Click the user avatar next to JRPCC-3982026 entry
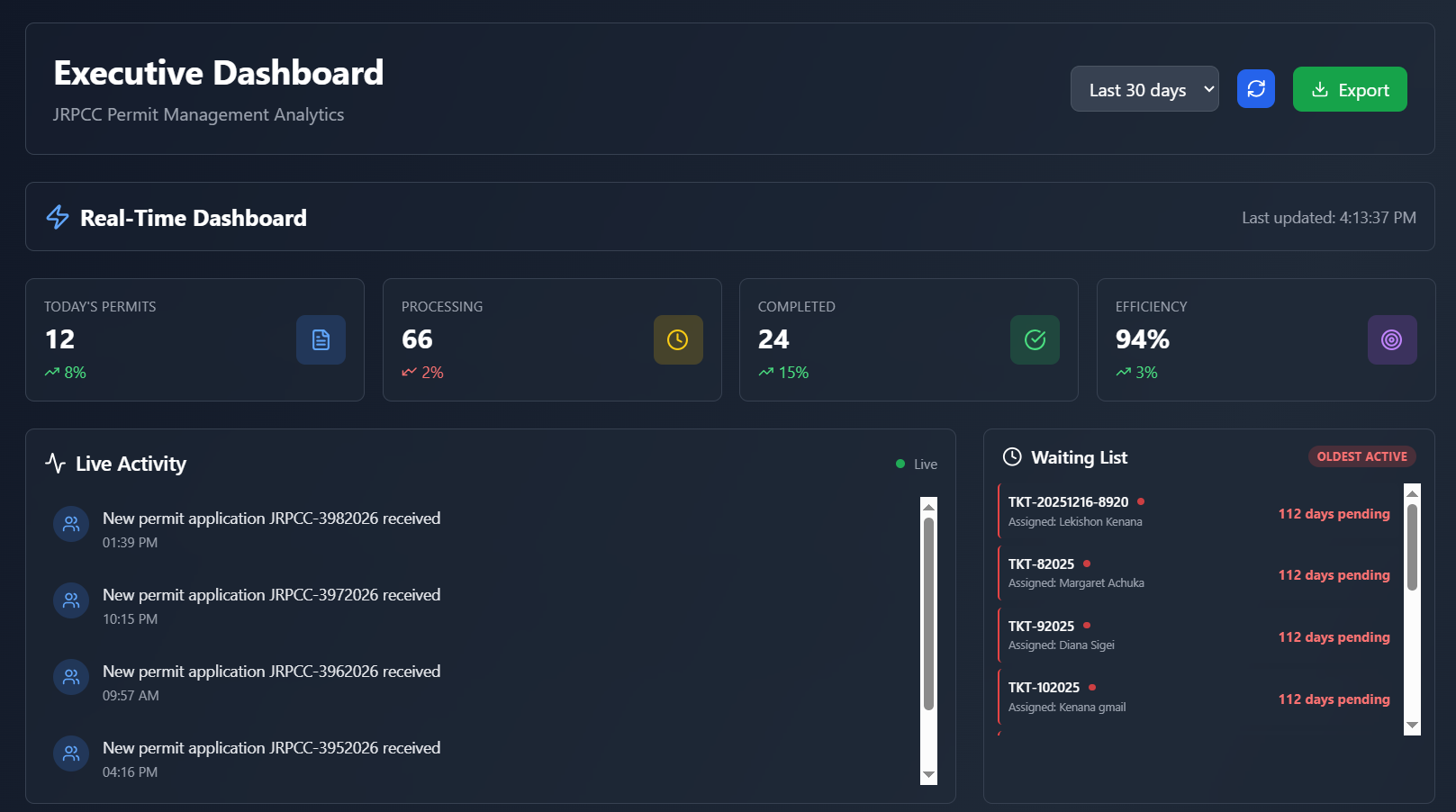 [x=70, y=524]
